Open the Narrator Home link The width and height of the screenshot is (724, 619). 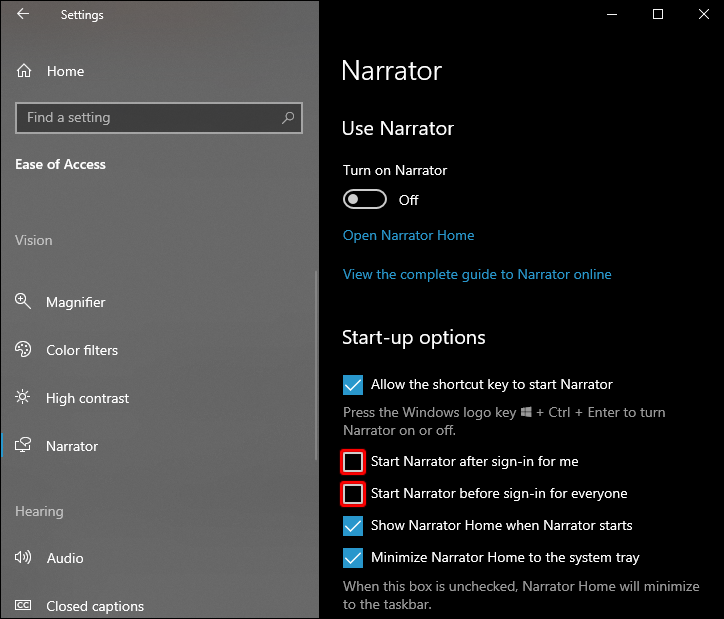point(408,236)
